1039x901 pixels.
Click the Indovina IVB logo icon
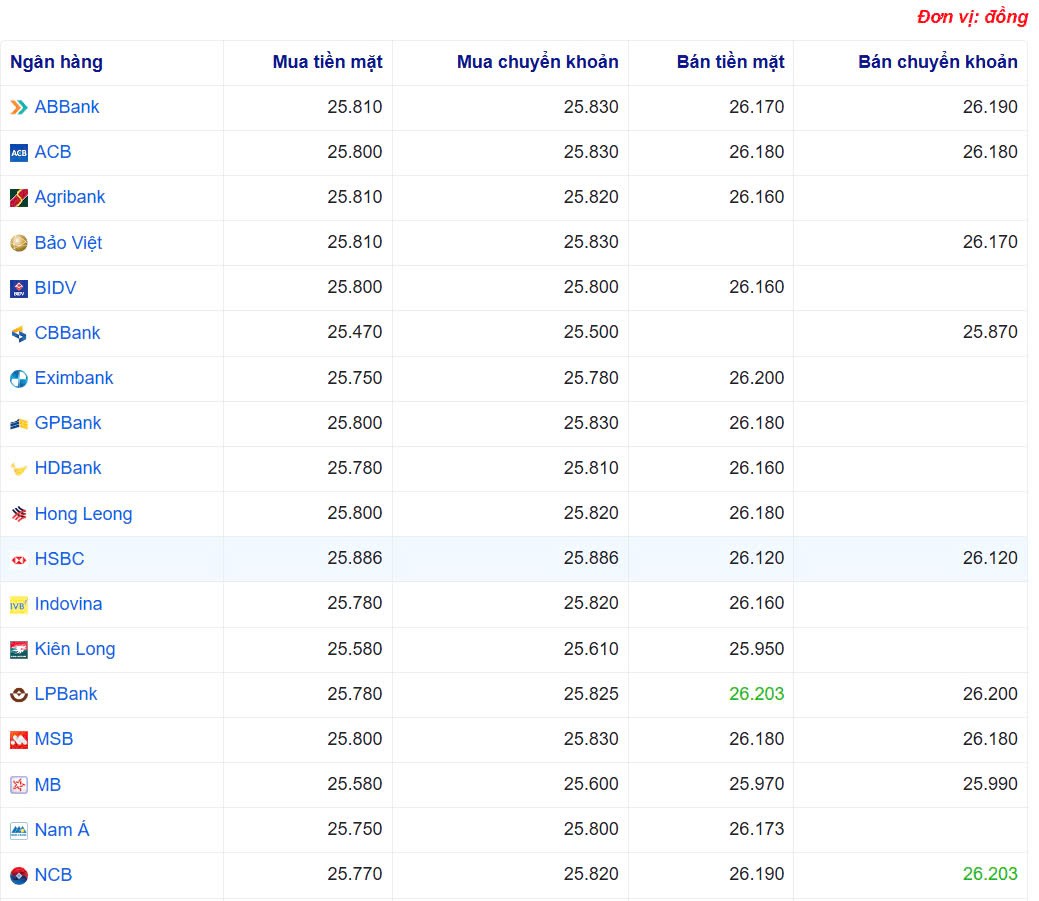19,604
